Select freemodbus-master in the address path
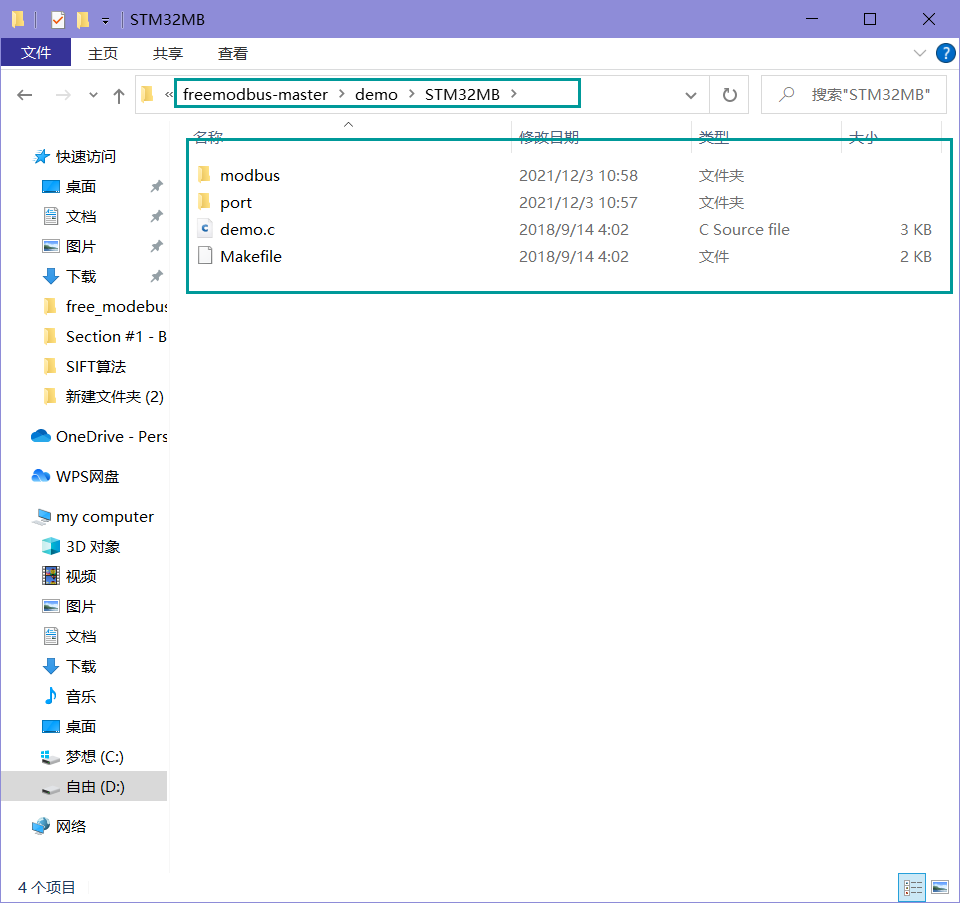 coord(255,94)
